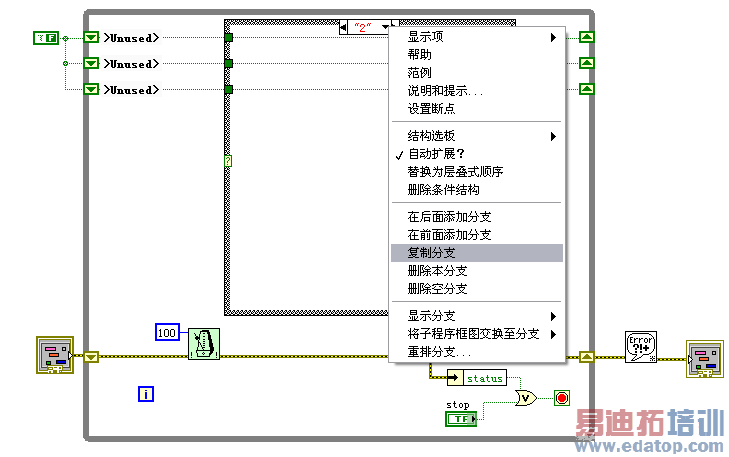The height and width of the screenshot is (457, 729).
Task: Open the case selector dropdown arrow
Action: pos(385,27)
